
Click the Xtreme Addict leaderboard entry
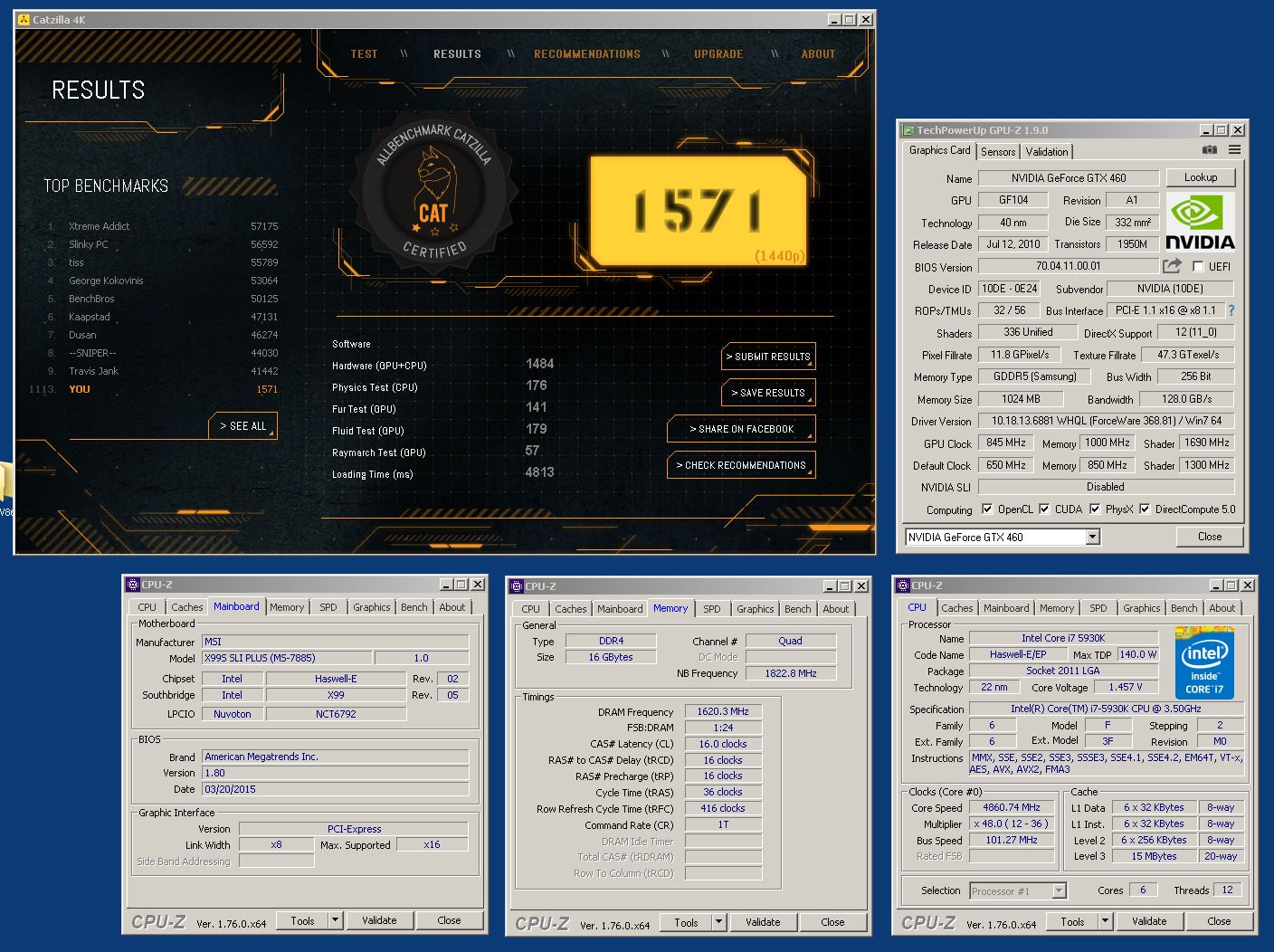coord(163,226)
